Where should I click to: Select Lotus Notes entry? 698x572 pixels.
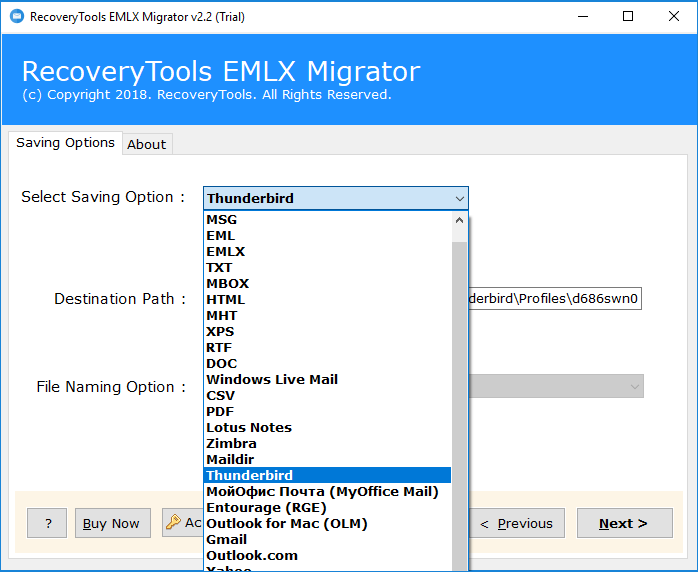pyautogui.click(x=328, y=428)
